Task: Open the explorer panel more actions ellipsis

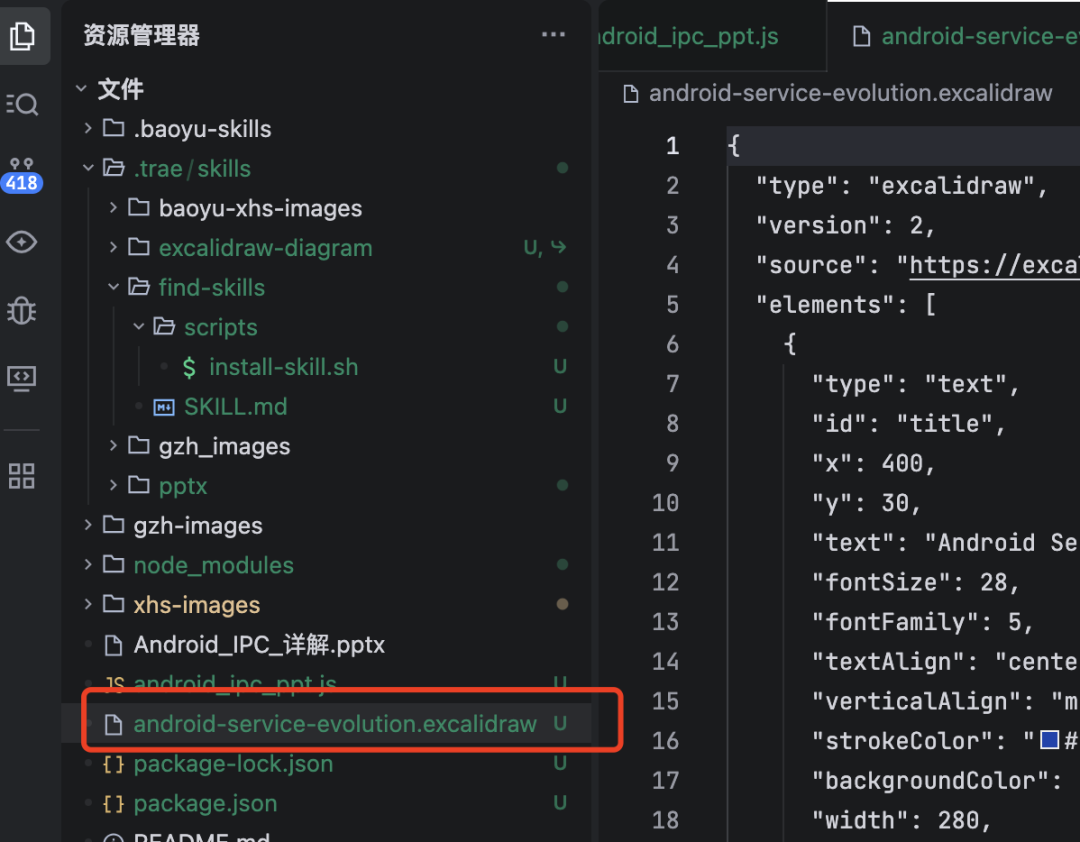Action: point(553,34)
